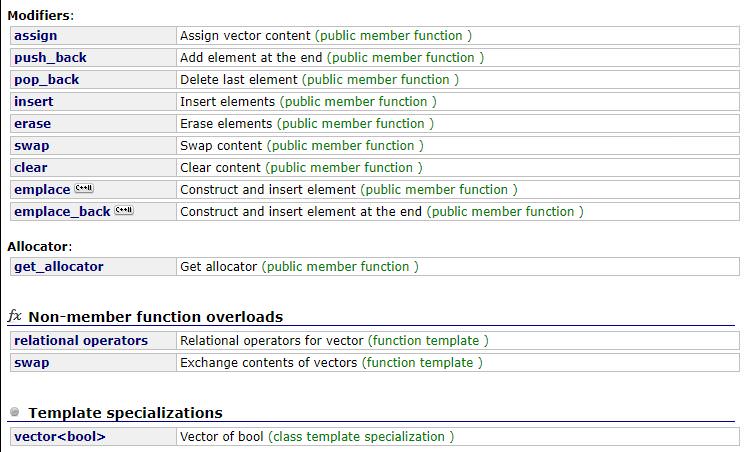754x452 pixels.
Task: Click the Non-member function overloads heading
Action: tap(155, 316)
